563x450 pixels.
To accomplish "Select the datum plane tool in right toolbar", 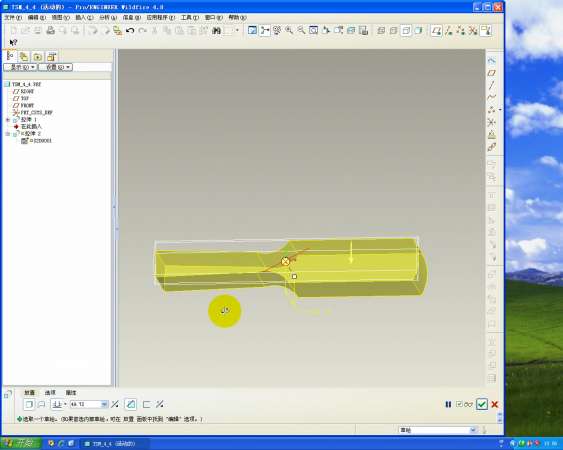I will click(x=491, y=73).
